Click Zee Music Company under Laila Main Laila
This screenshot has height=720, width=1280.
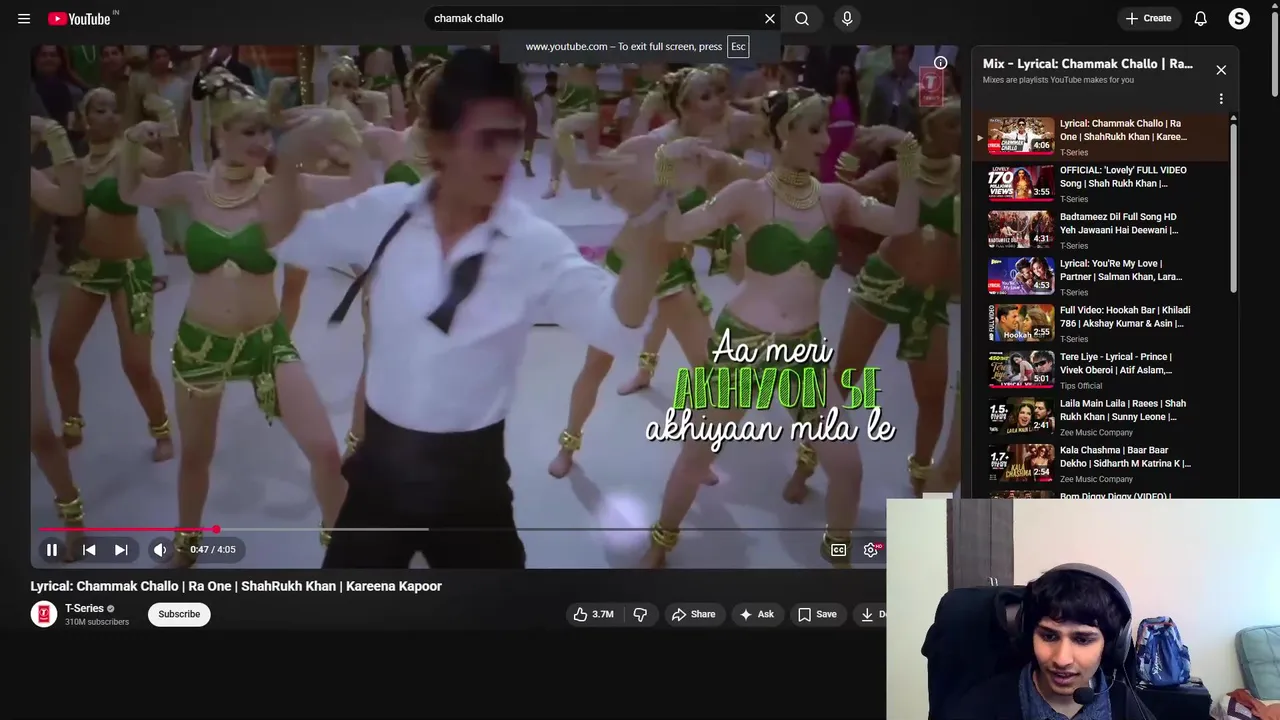pos(1096,433)
